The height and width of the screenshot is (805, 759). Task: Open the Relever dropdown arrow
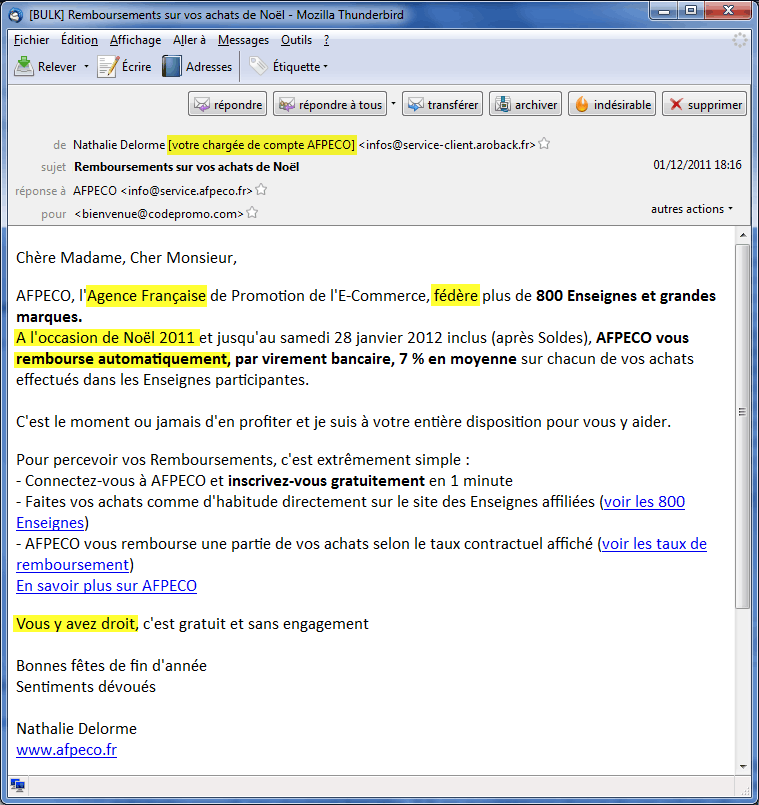86,66
